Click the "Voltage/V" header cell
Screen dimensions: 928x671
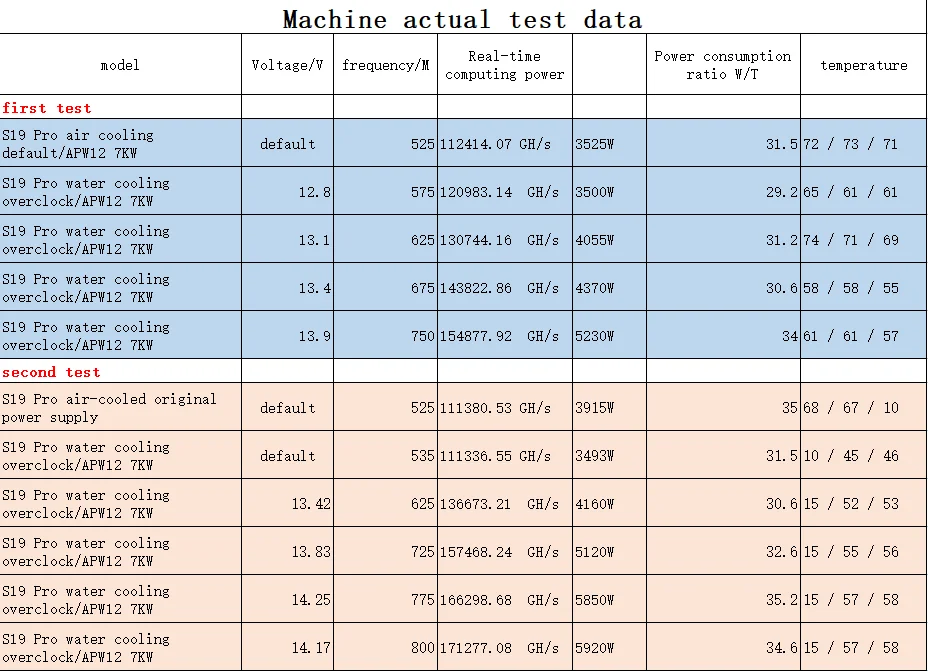(x=287, y=65)
